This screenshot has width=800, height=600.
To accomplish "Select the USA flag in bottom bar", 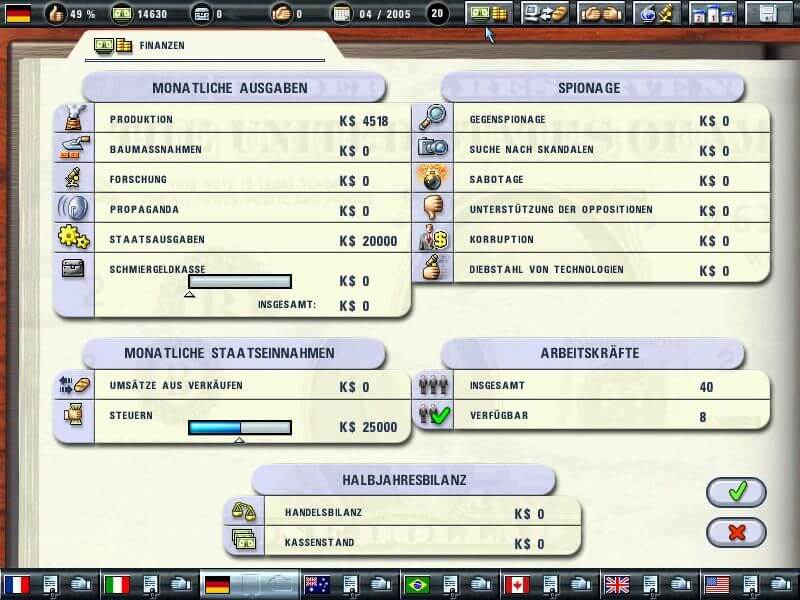I will point(717,585).
